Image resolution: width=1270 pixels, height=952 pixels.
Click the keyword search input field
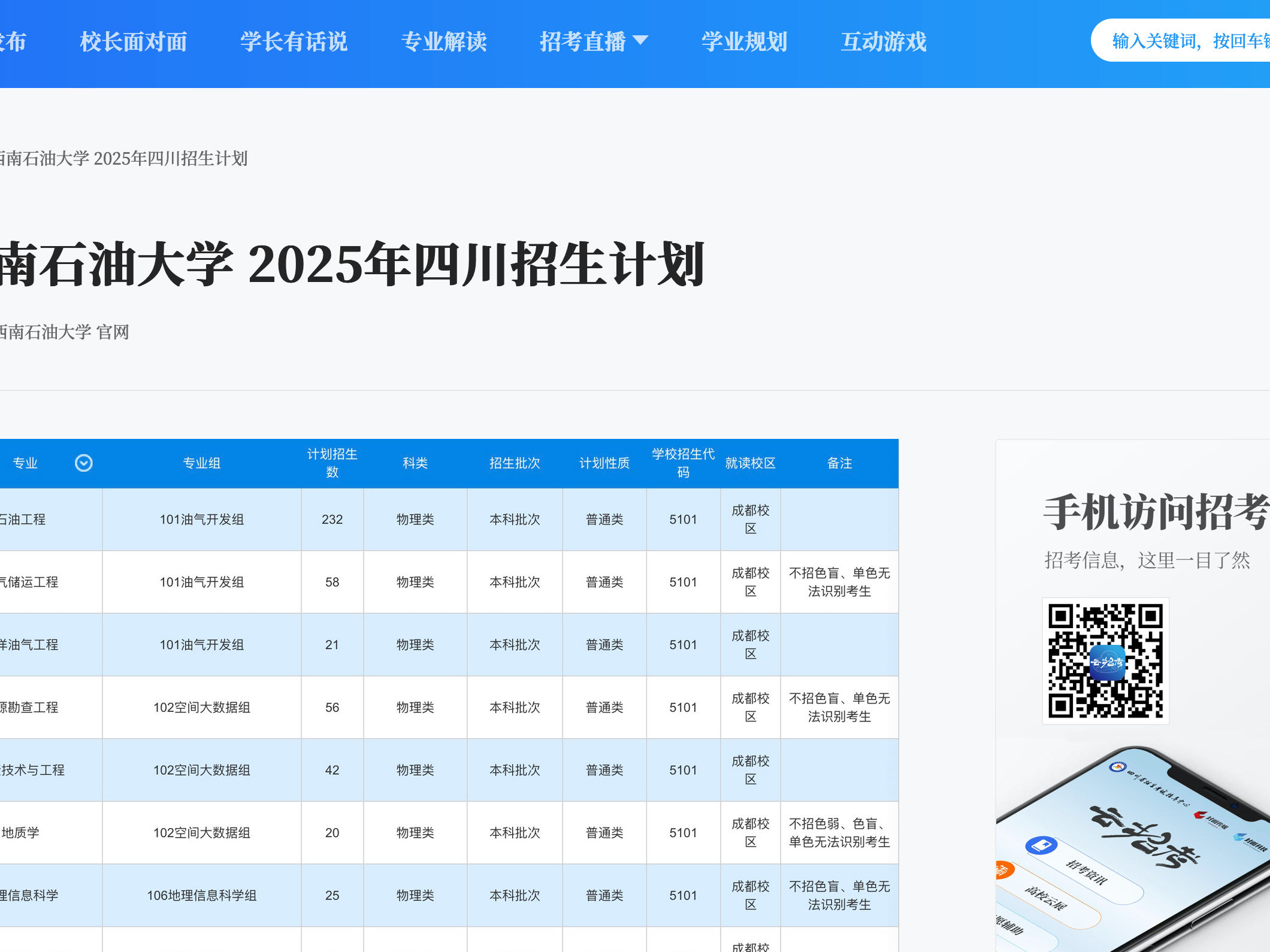[x=1180, y=41]
